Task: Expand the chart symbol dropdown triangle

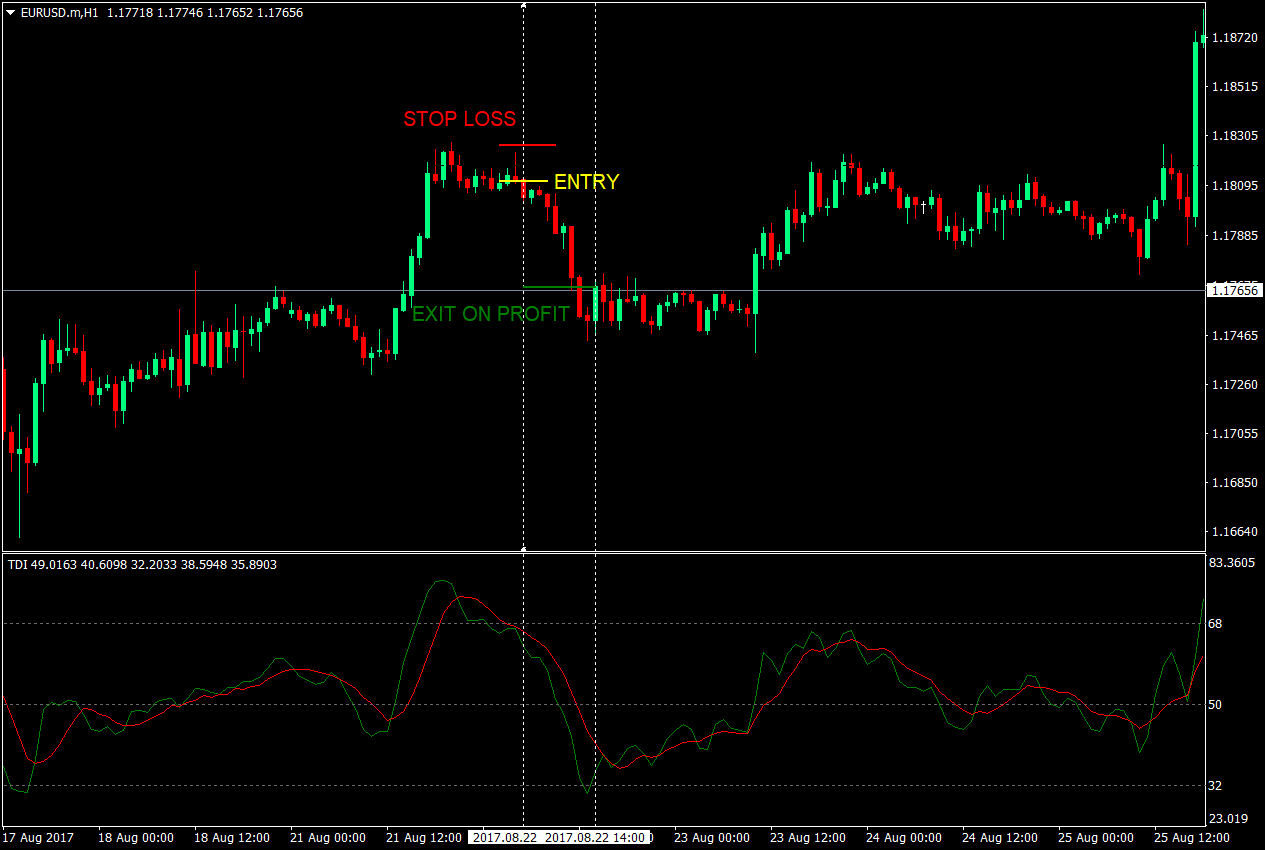Action: pos(8,12)
